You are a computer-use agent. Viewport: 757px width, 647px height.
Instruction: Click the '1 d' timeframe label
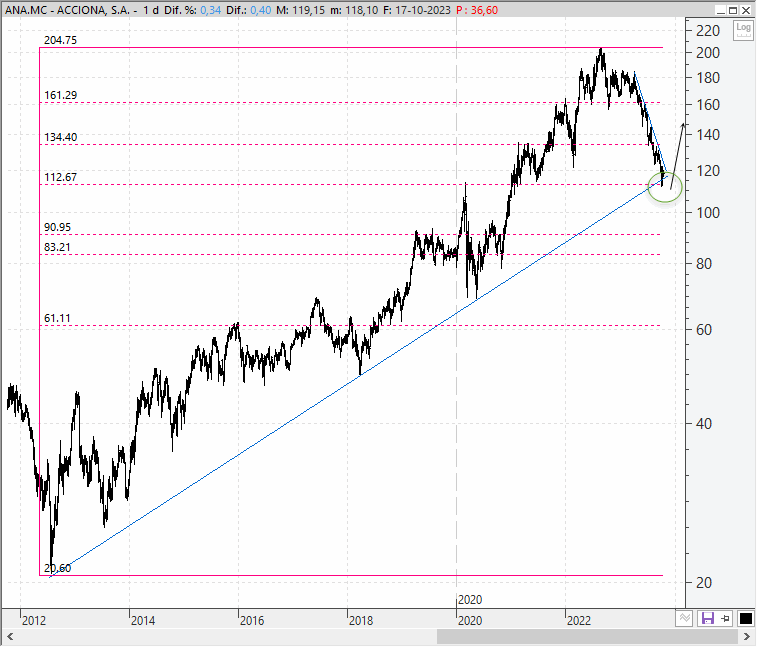pyautogui.click(x=151, y=10)
